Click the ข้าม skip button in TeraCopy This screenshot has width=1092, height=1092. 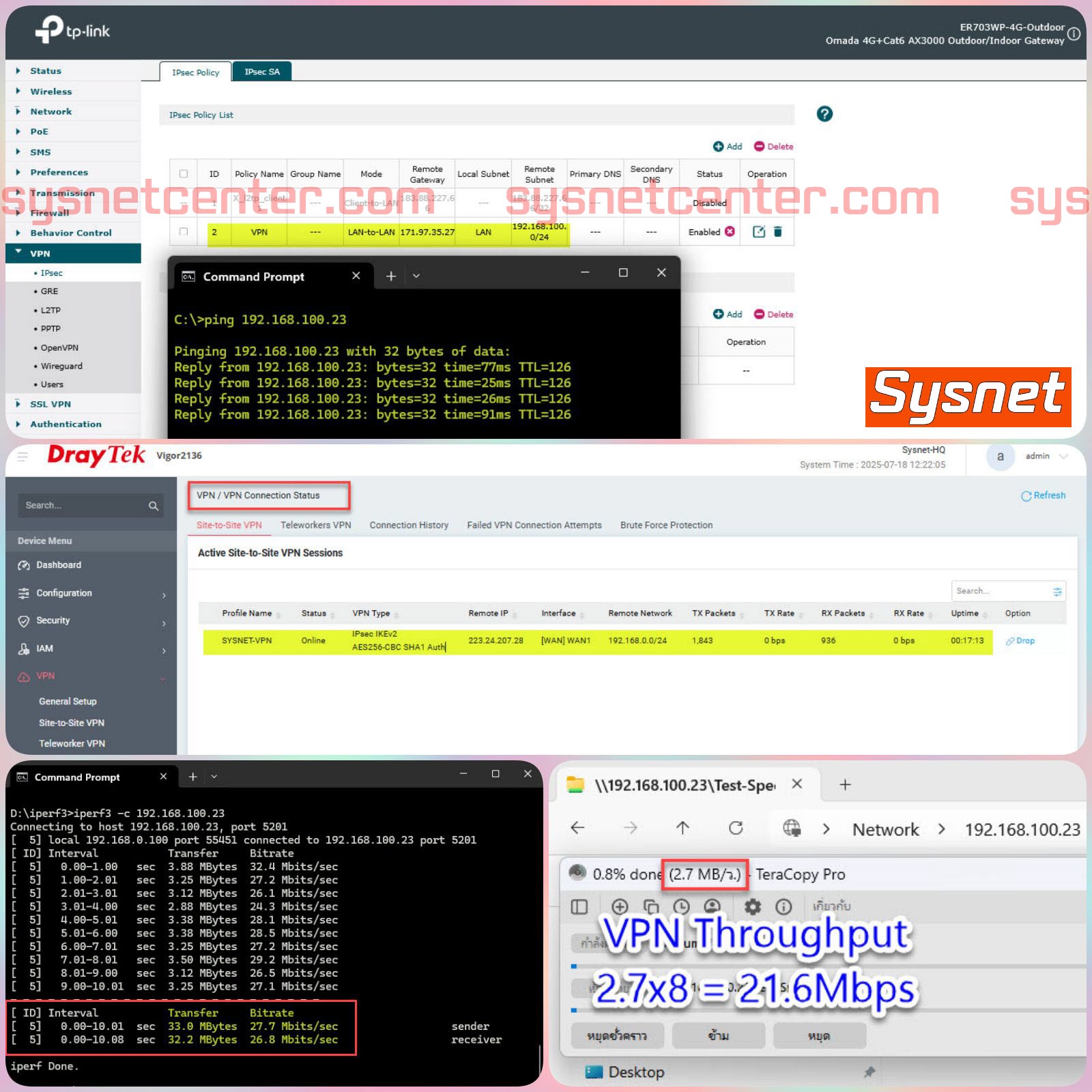(x=718, y=1036)
